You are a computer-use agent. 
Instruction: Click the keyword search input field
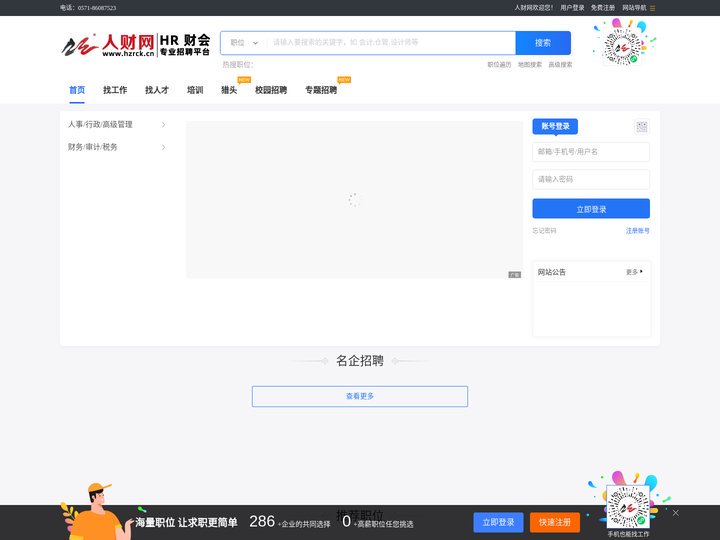tap(391, 43)
